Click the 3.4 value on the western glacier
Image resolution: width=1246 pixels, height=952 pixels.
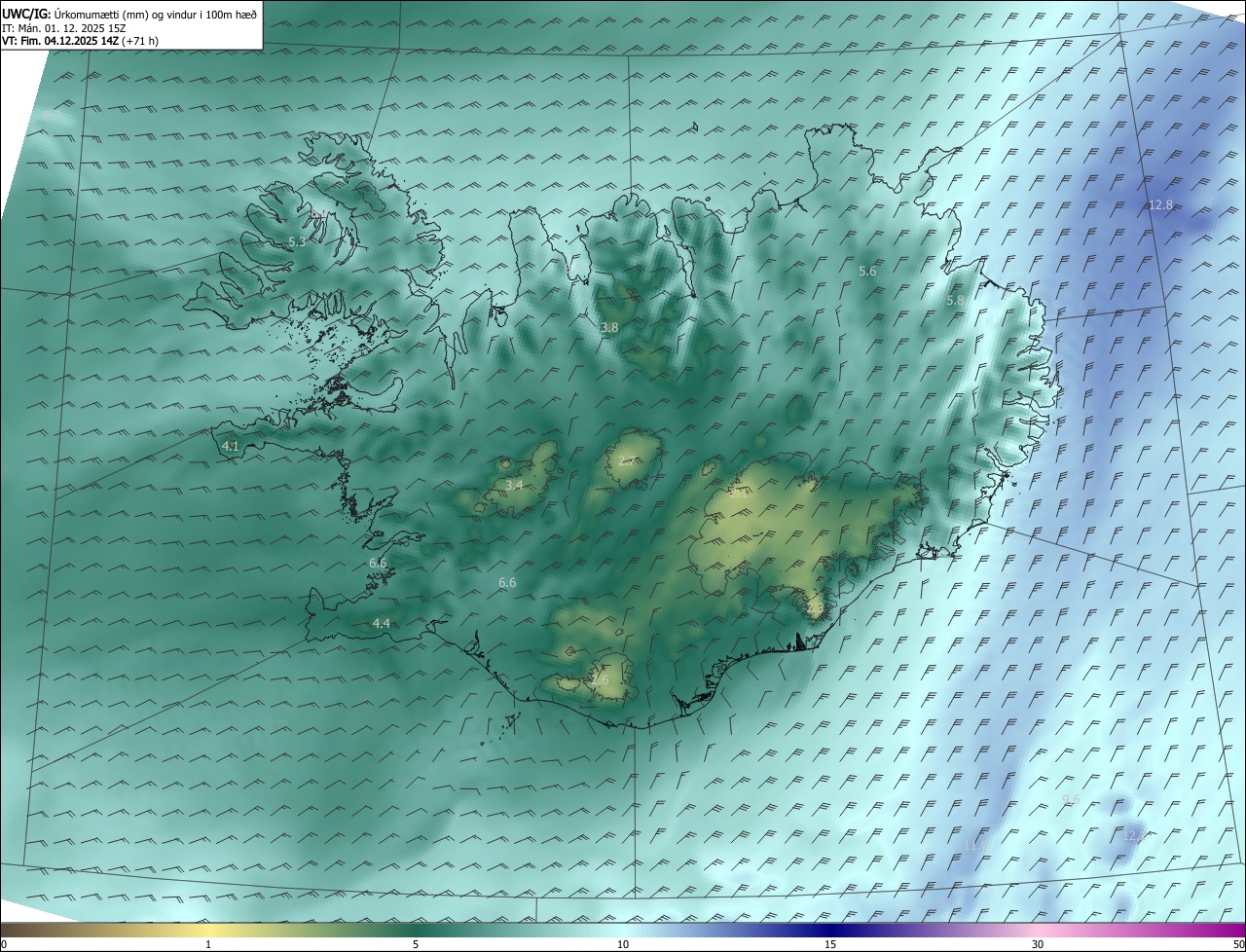514,485
